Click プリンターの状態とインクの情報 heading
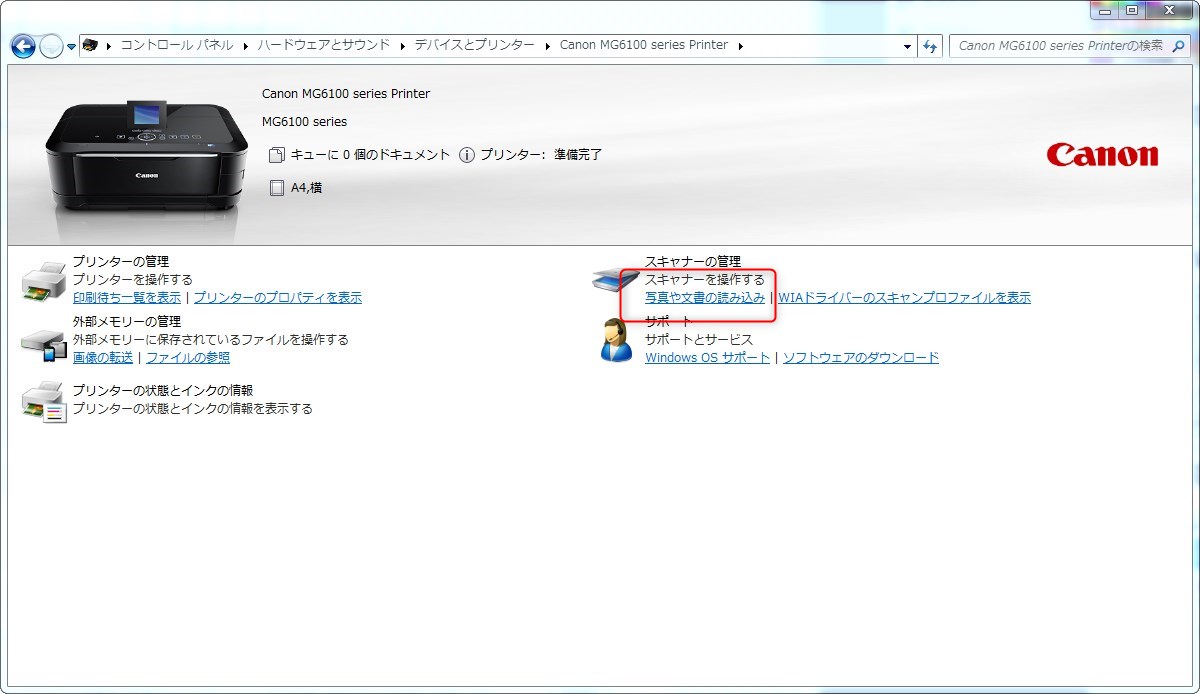Screen dimensions: 1200x694 (163, 391)
